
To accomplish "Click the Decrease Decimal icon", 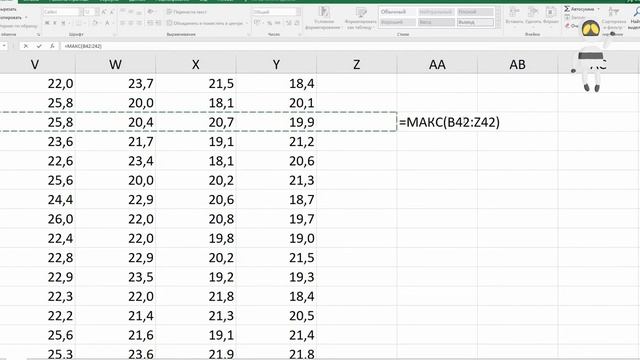I will point(297,23).
